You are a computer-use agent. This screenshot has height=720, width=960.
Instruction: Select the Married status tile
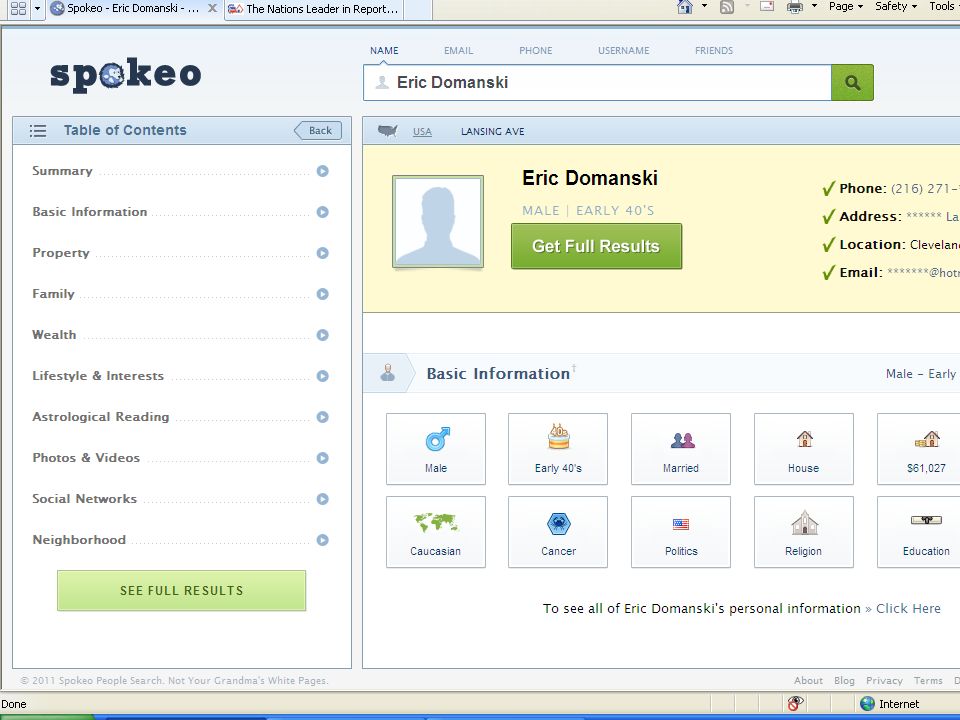(x=681, y=449)
